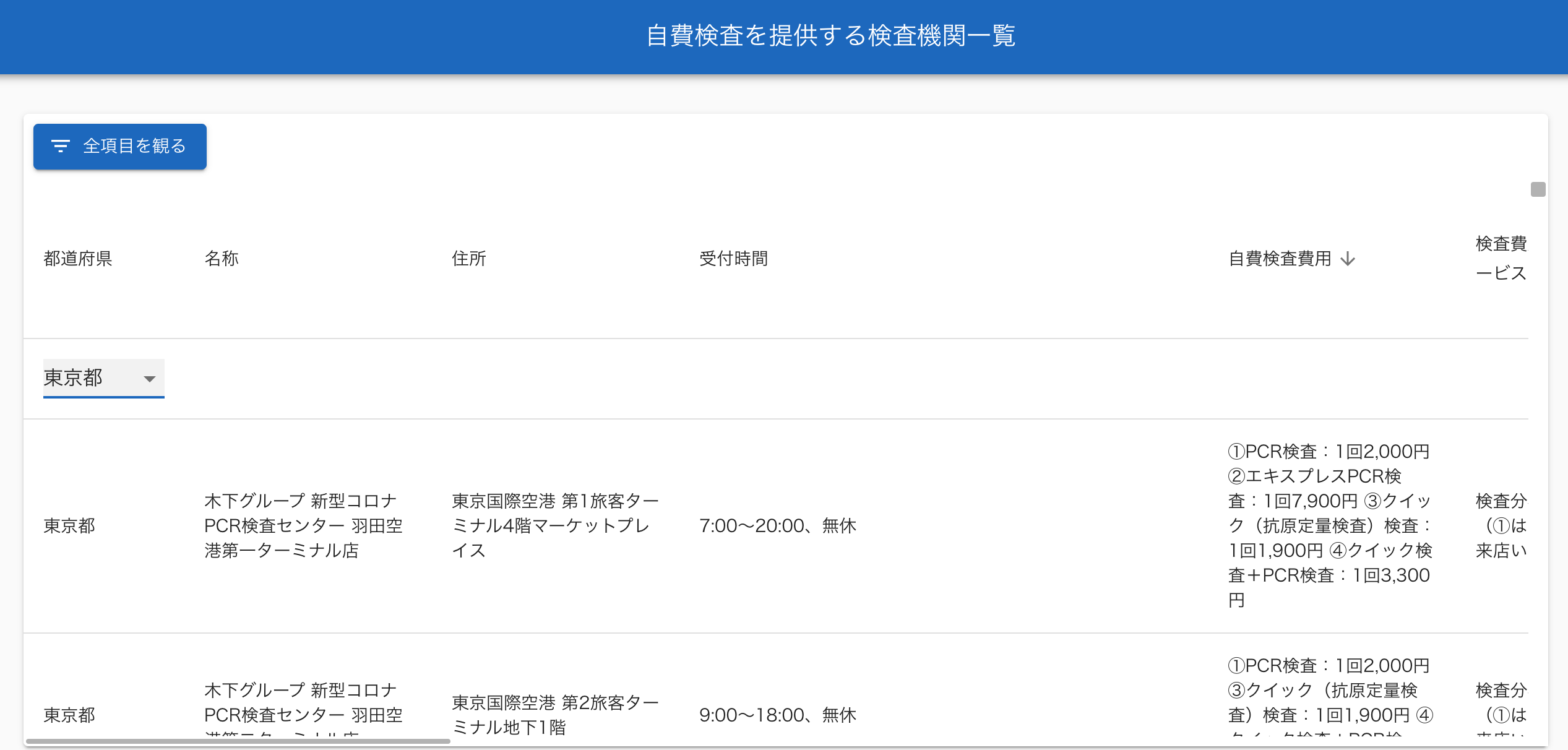Click hours cell 9:00〜18:00、無休
Screen dimensions: 1568x750
pyautogui.click(x=778, y=715)
